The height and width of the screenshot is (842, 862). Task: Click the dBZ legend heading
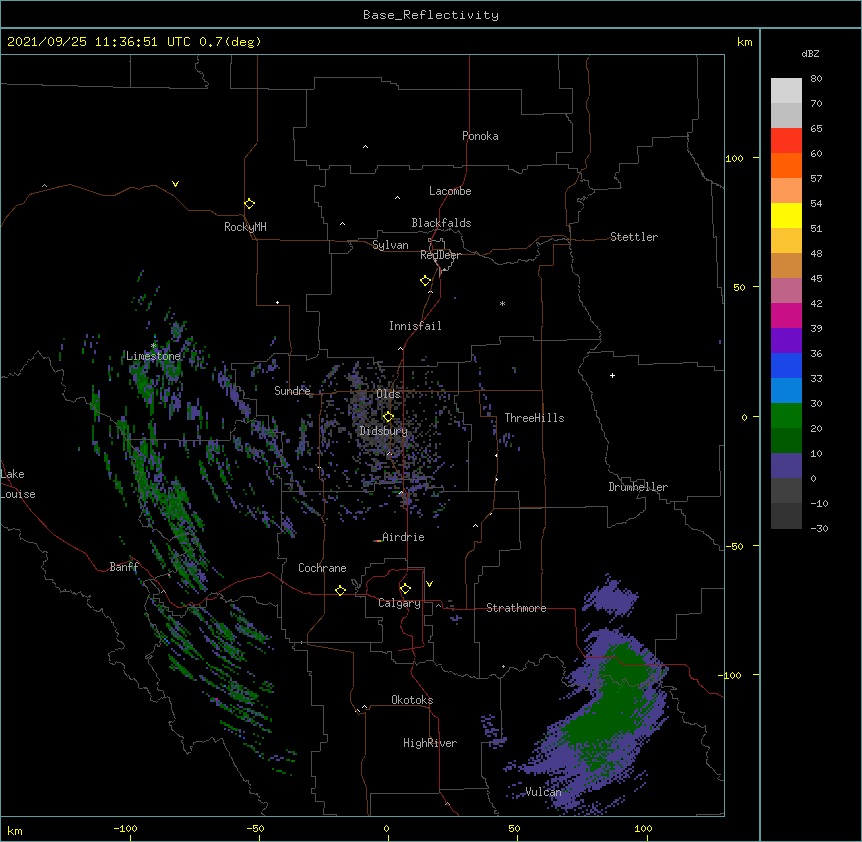click(810, 53)
